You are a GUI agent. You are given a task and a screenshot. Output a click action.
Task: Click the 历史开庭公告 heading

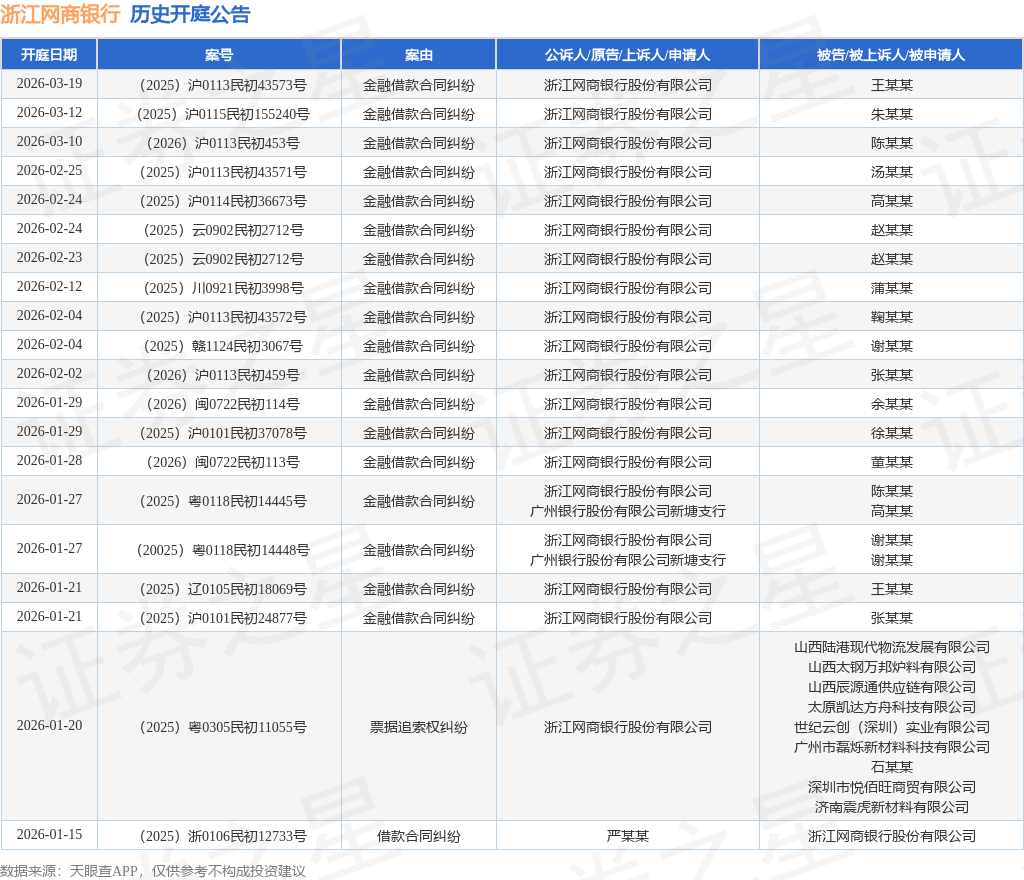click(190, 14)
